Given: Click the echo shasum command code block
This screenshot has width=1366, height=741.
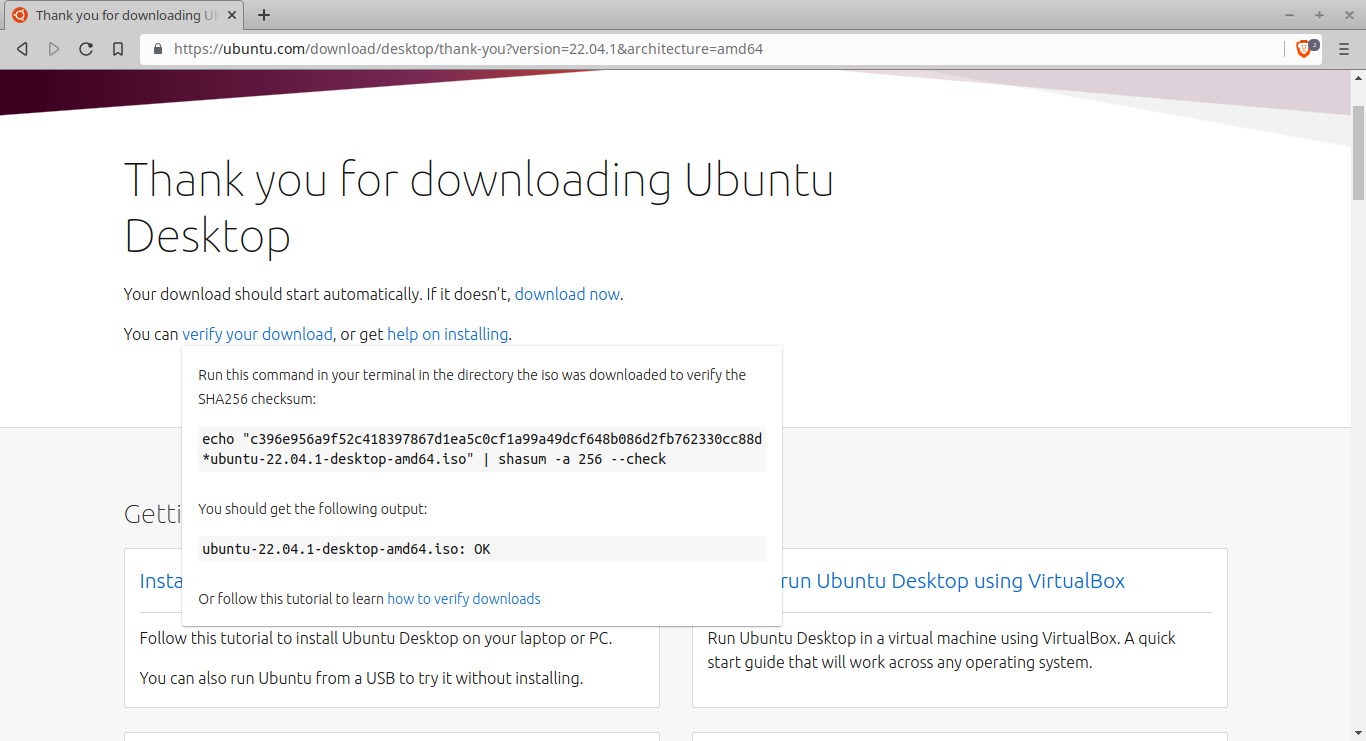Looking at the screenshot, I should point(481,449).
